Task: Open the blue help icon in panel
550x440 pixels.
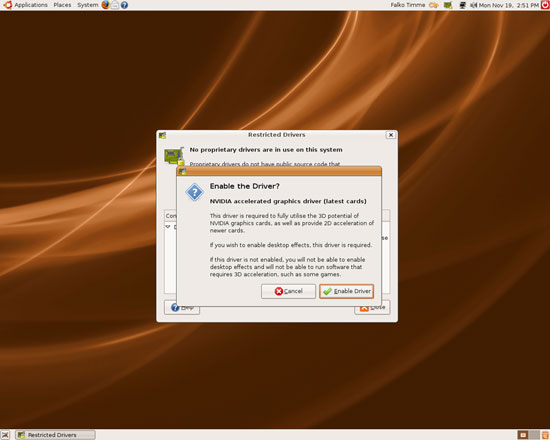Action: 124,5
